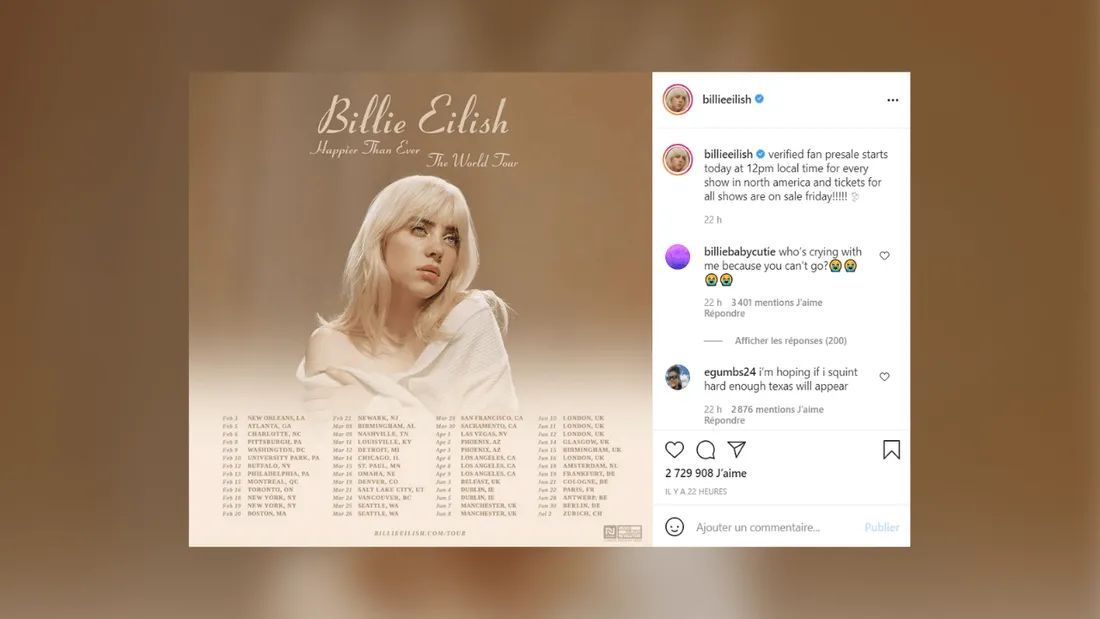Open the three-dot options menu
1100x619 pixels.
tap(892, 100)
